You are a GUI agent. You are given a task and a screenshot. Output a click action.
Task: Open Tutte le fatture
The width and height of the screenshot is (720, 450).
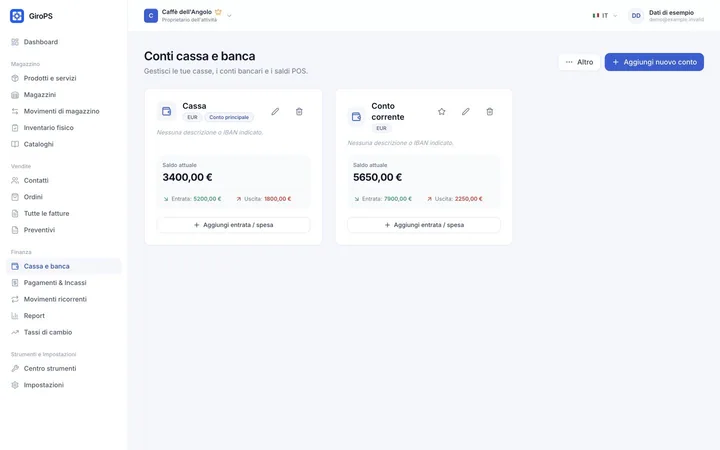pos(64,214)
